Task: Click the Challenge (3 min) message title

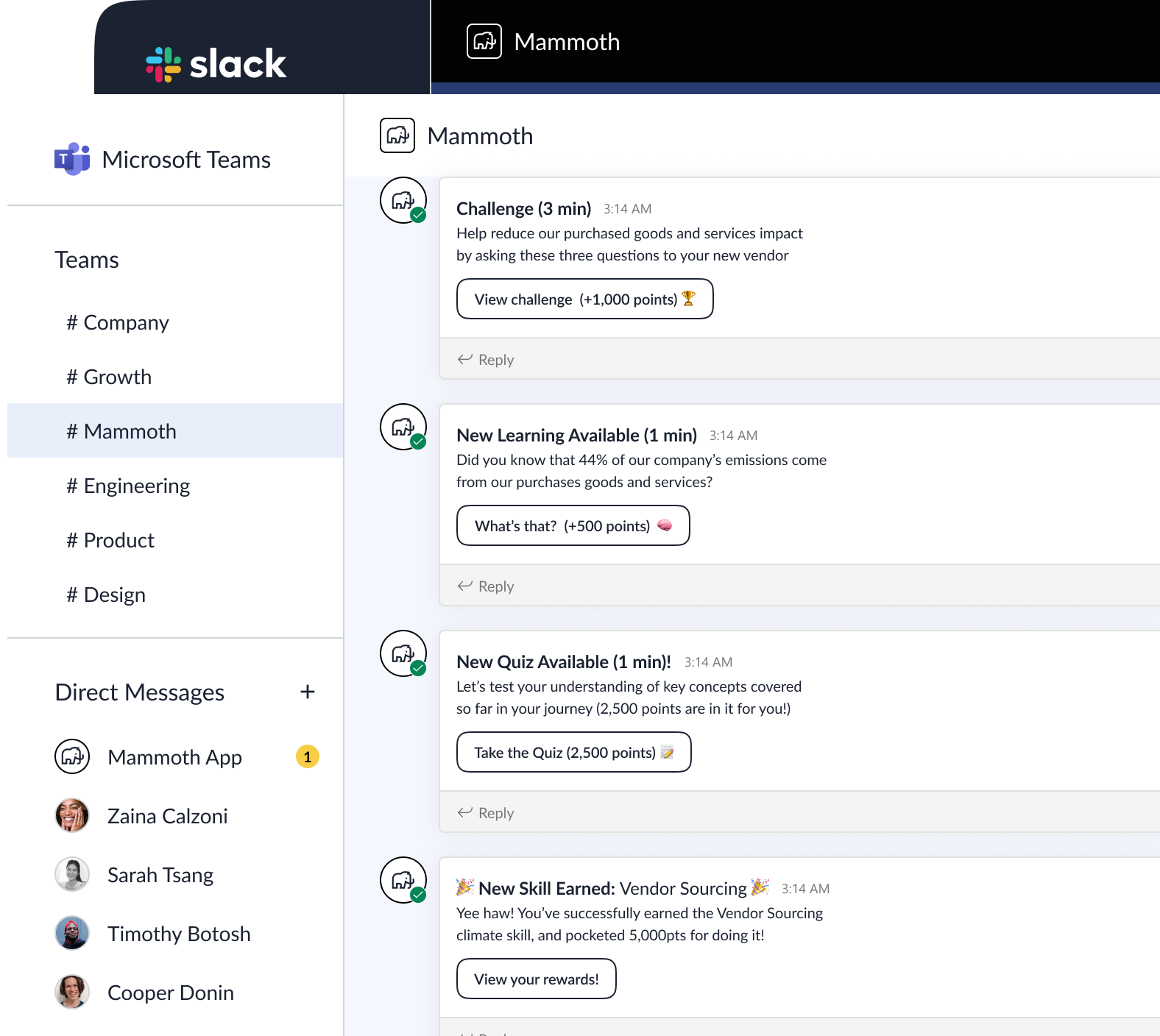Action: pyautogui.click(x=524, y=208)
